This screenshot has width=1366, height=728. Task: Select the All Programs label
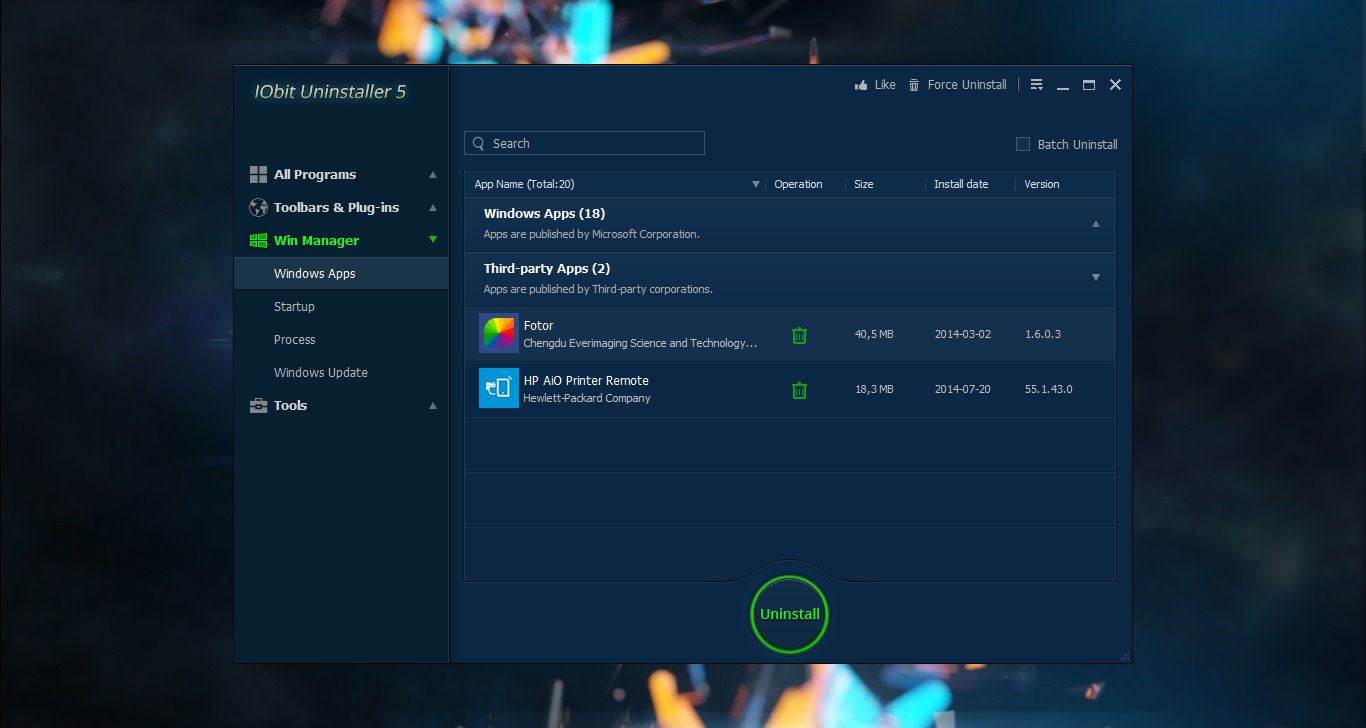click(x=315, y=174)
